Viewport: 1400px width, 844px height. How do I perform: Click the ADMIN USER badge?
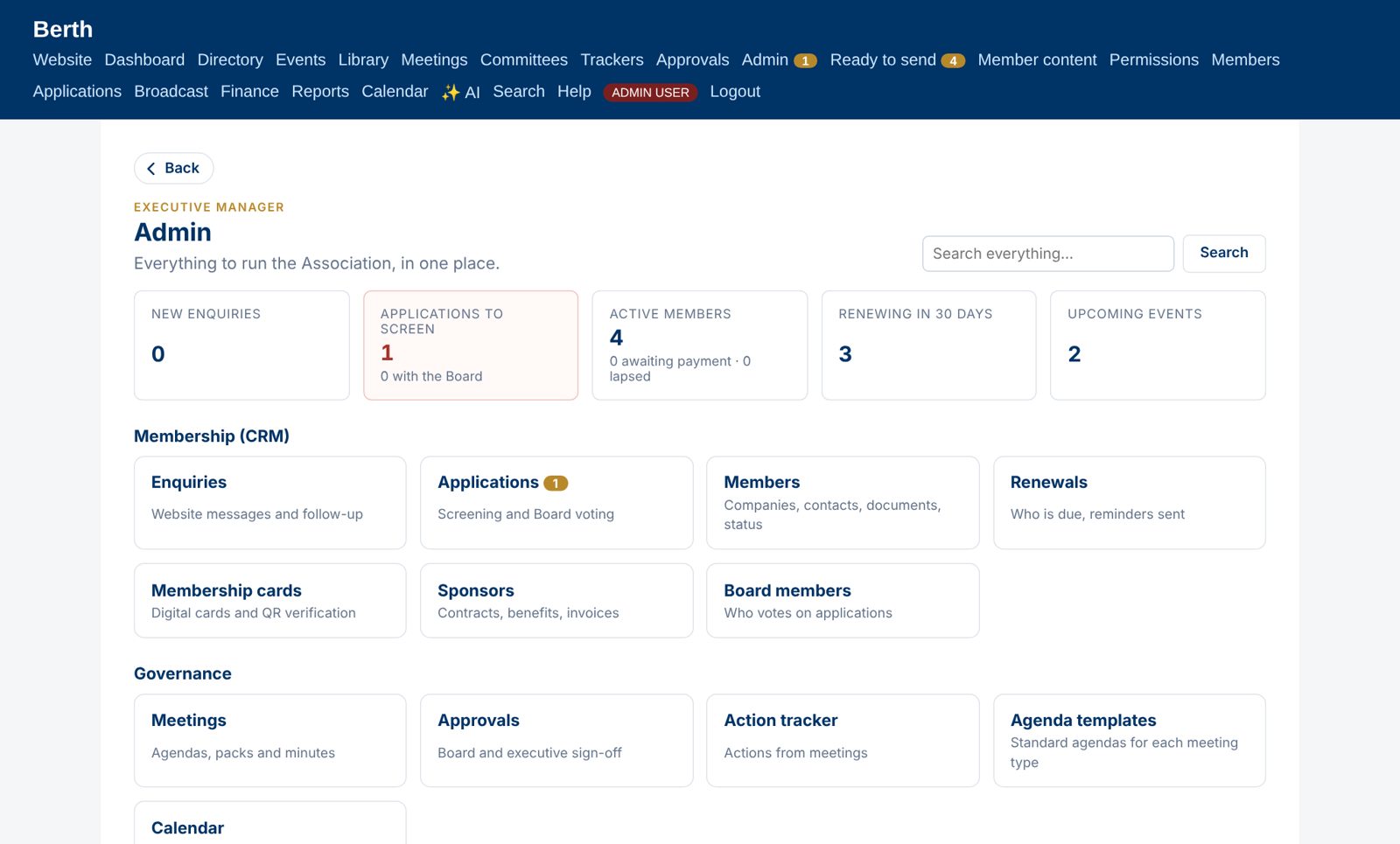coord(650,92)
